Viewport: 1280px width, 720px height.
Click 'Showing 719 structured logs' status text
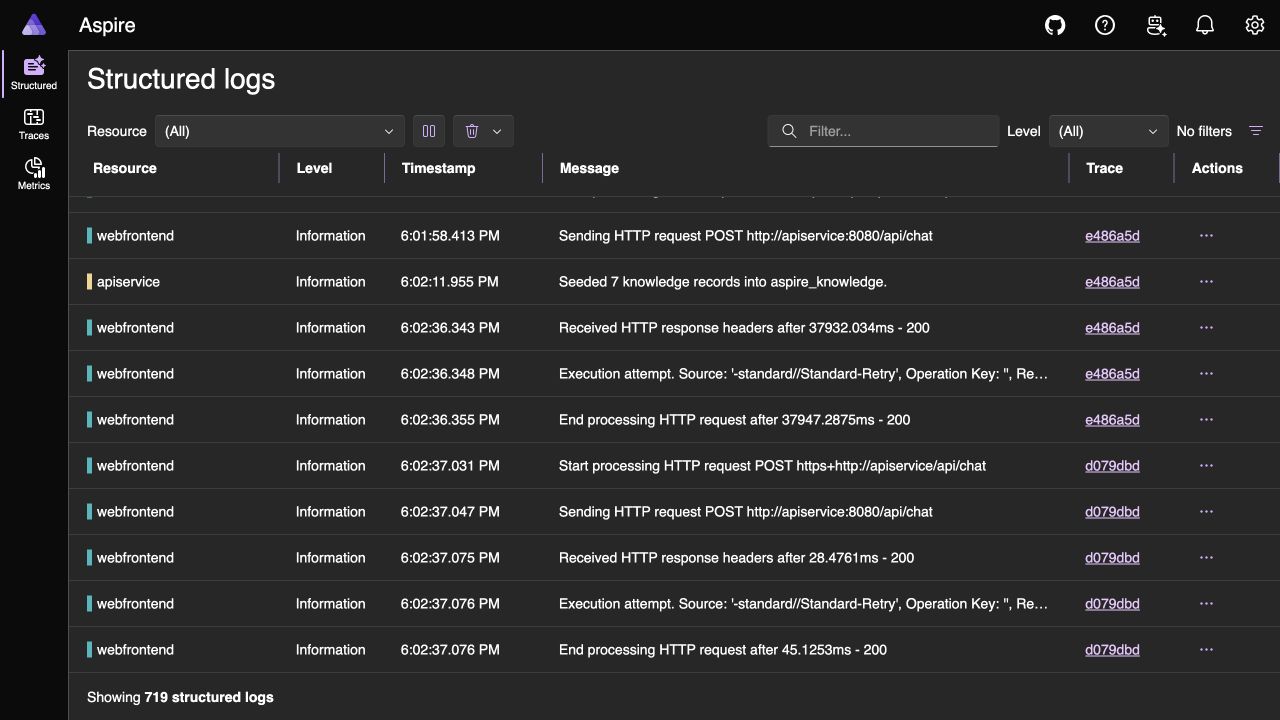pyautogui.click(x=180, y=697)
